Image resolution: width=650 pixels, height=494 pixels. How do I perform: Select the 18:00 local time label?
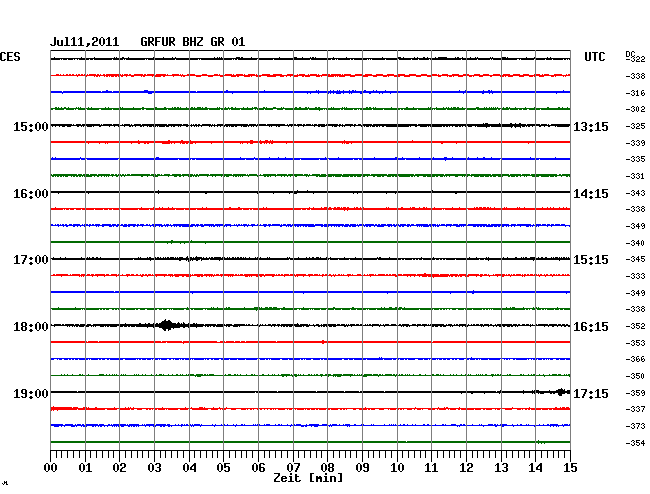click(31, 327)
